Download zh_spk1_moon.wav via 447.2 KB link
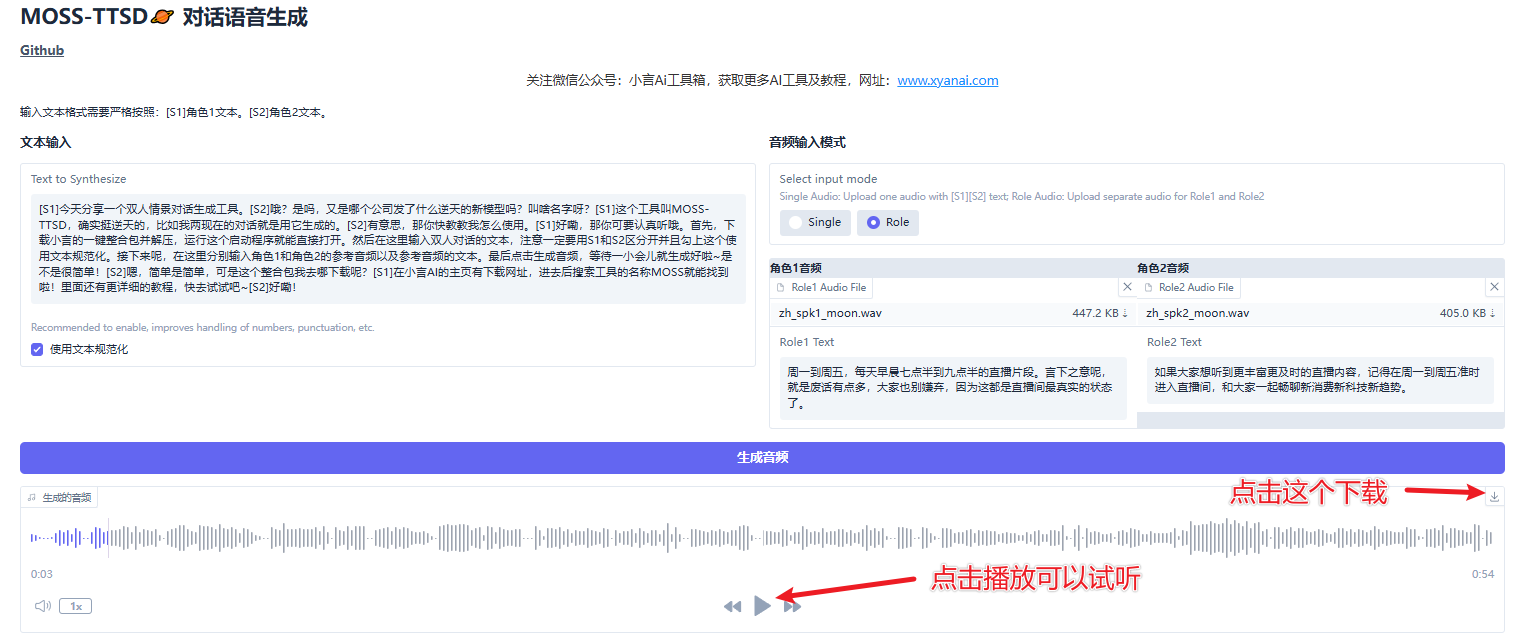Image resolution: width=1526 pixels, height=639 pixels. tap(1100, 313)
